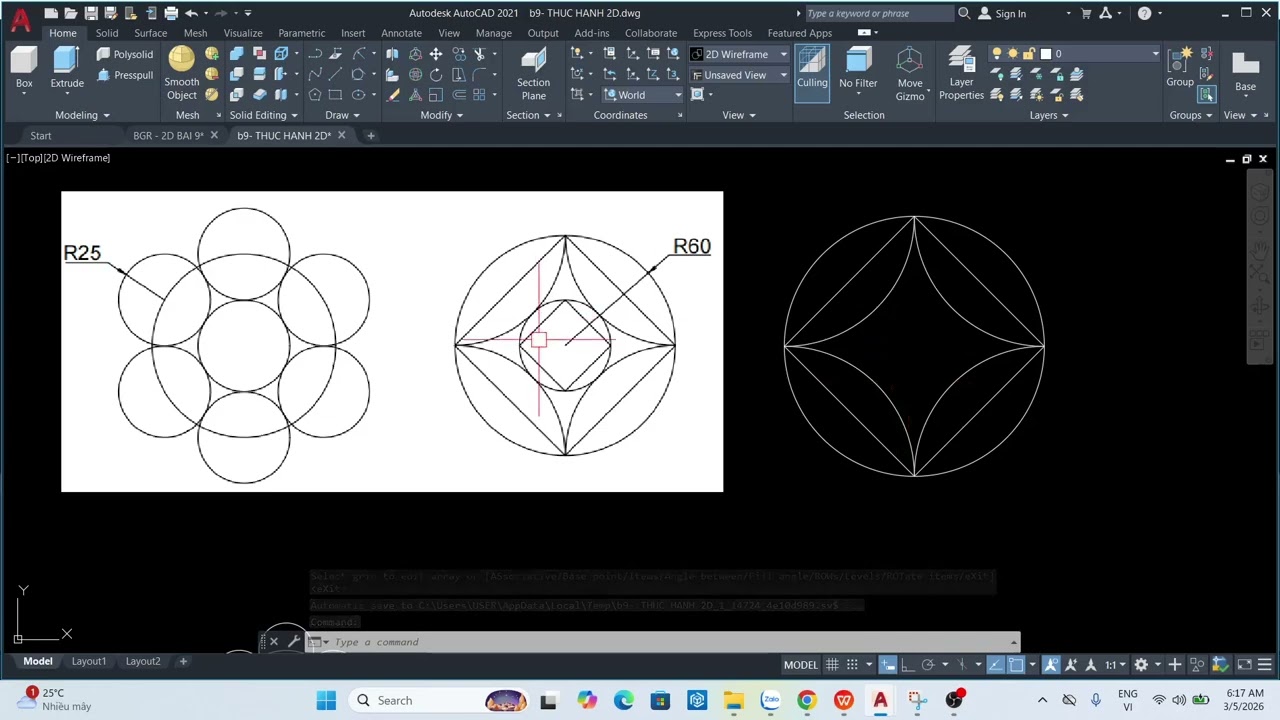Select the Move tool in Modify panel

pos(436,54)
